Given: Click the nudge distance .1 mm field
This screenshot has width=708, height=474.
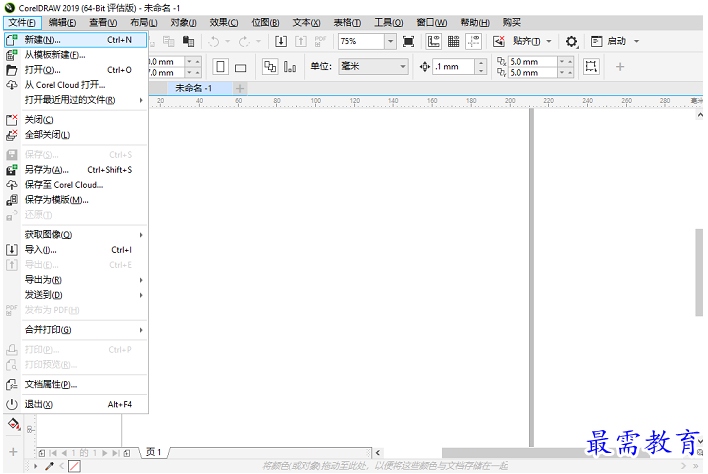Looking at the screenshot, I should (x=454, y=67).
